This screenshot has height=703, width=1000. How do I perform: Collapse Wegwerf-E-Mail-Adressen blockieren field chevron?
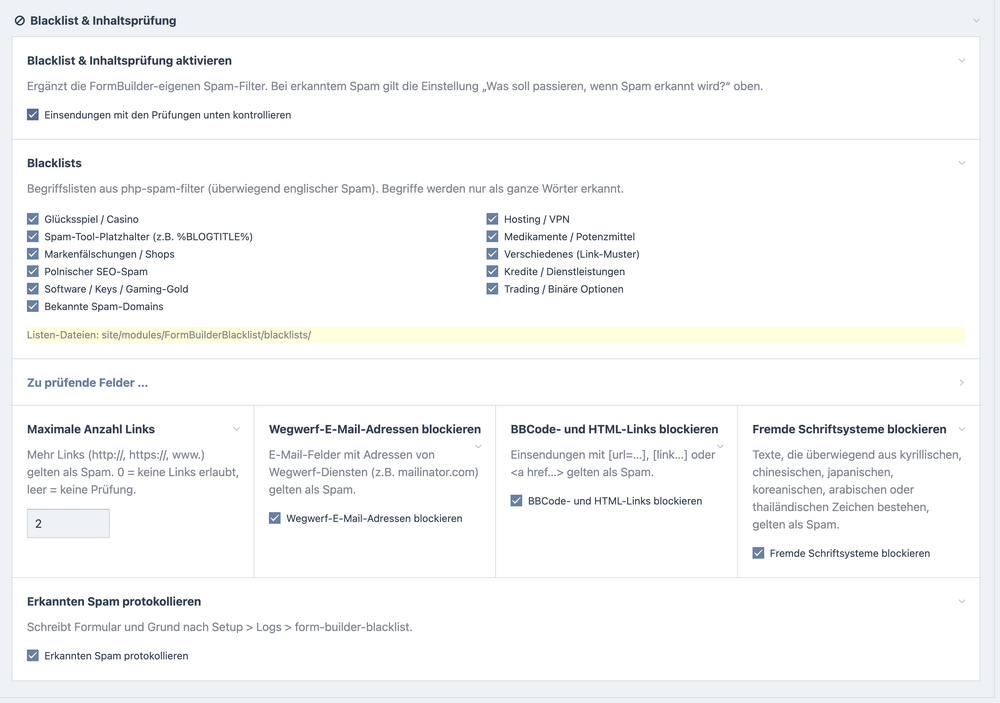478,447
